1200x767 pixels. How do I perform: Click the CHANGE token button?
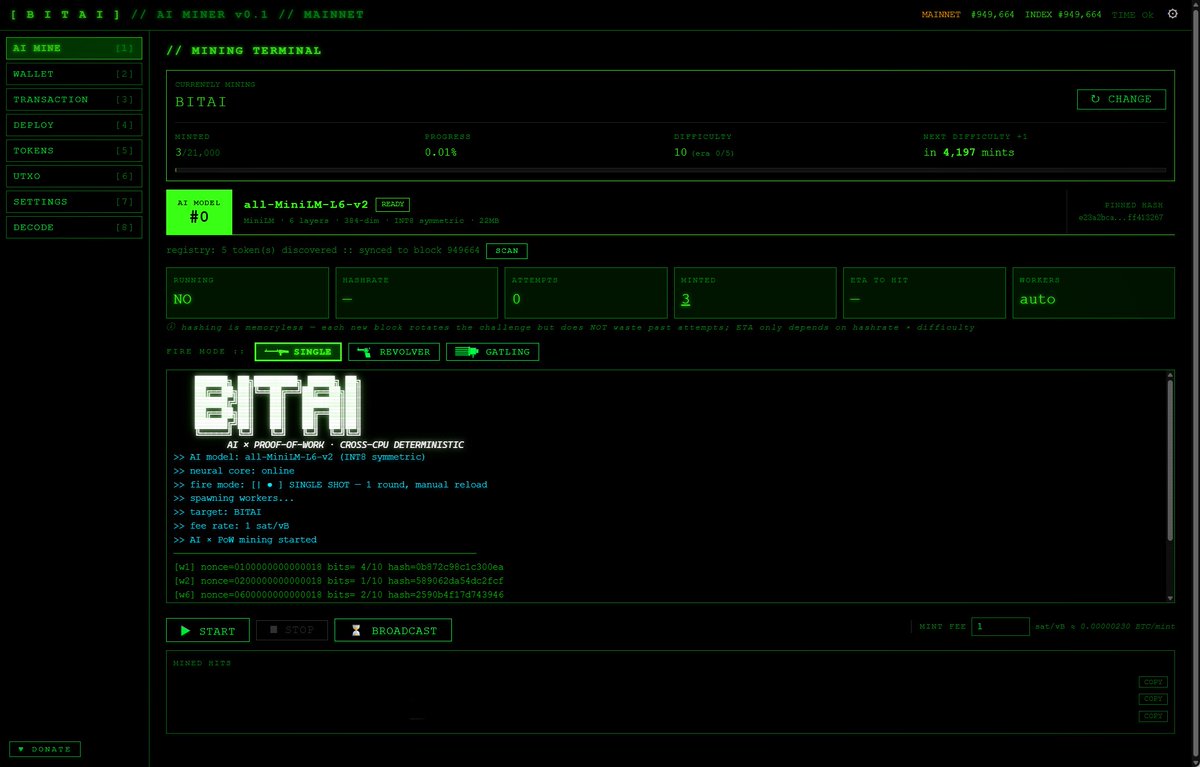click(1121, 99)
